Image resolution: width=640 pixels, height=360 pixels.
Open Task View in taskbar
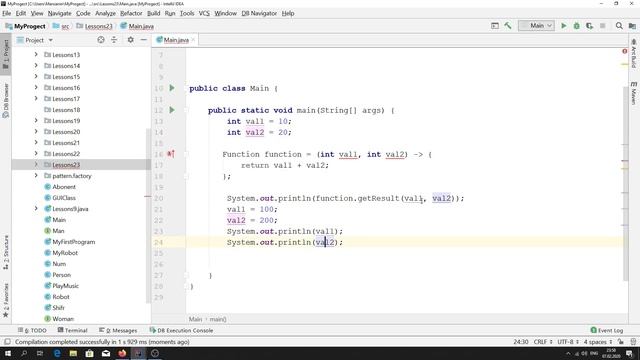[x=40, y=353]
